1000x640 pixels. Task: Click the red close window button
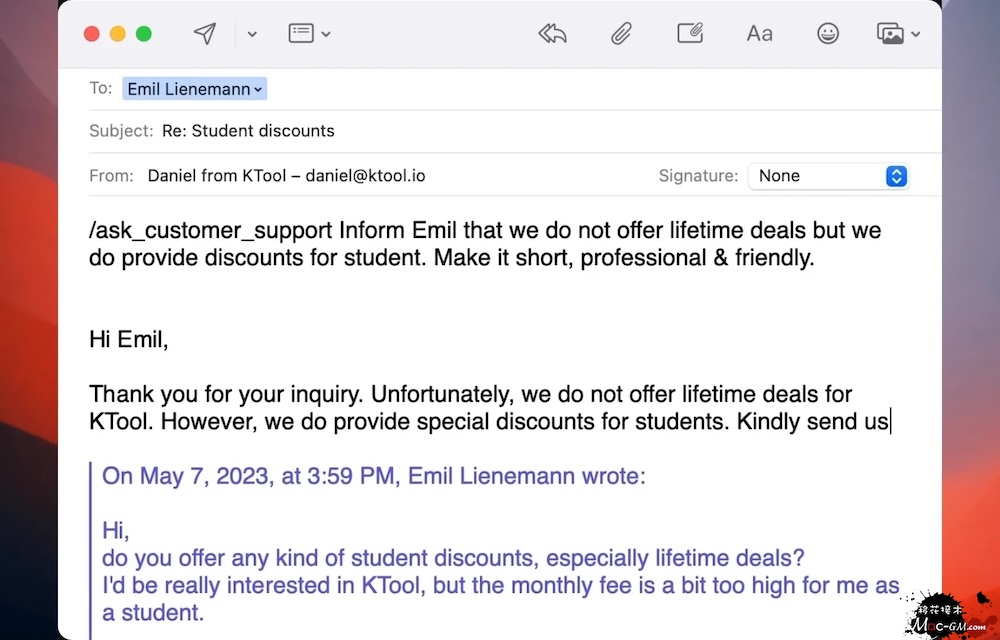(92, 34)
